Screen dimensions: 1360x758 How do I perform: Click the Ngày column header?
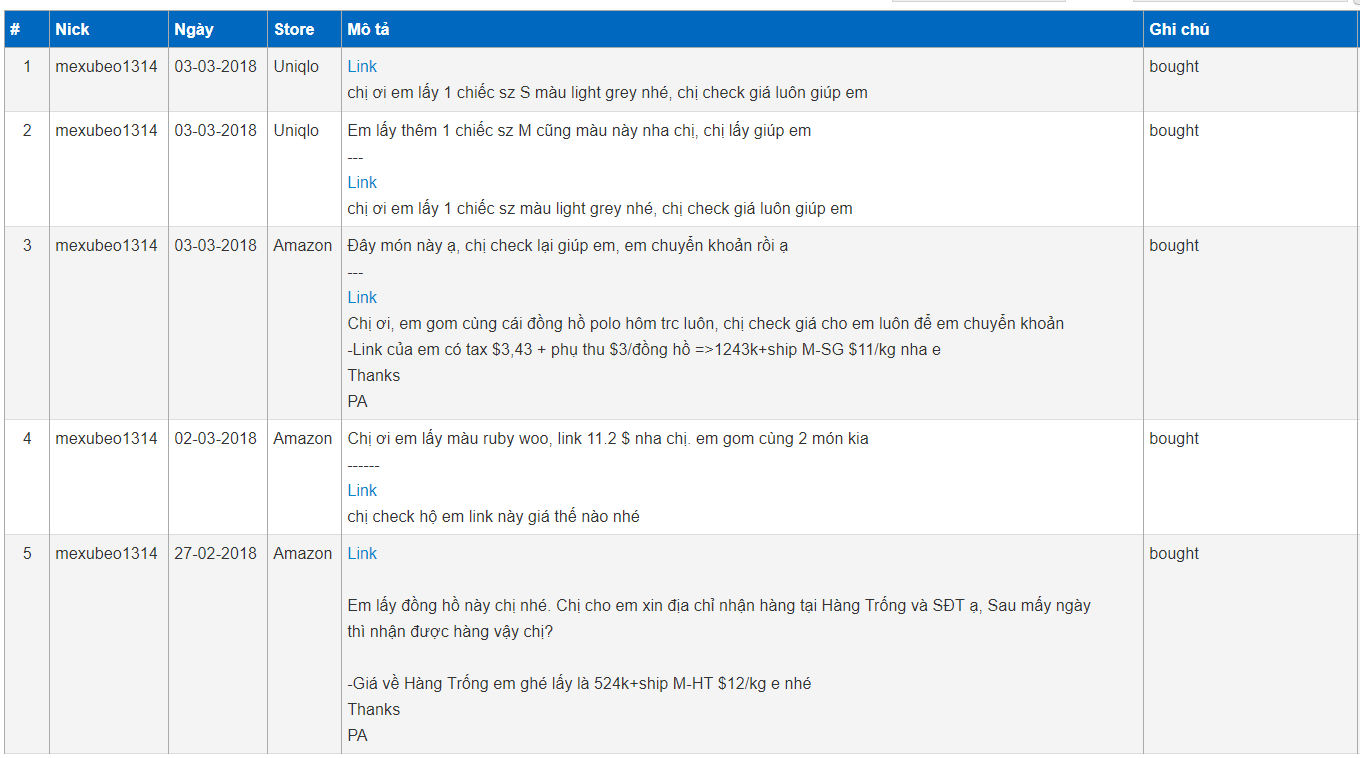(x=193, y=30)
